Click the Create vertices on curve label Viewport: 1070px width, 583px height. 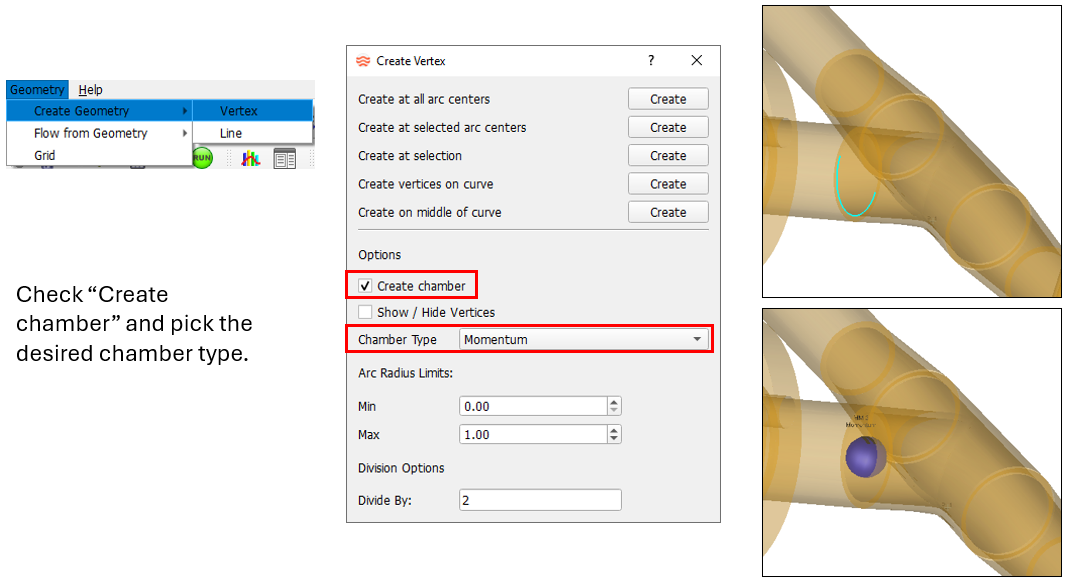point(426,184)
